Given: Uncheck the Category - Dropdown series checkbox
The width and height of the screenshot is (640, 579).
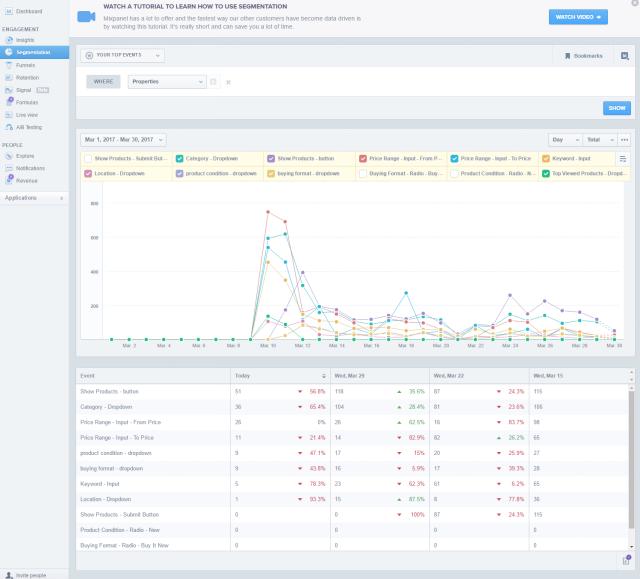Looking at the screenshot, I should [179, 159].
